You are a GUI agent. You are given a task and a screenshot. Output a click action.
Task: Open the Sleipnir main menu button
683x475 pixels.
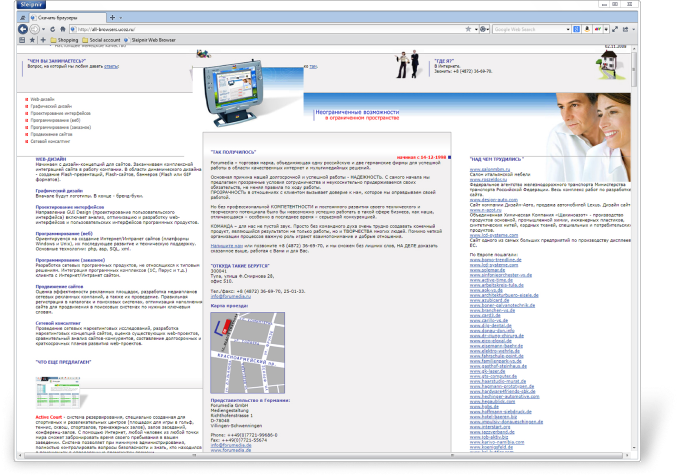[x=31, y=4]
